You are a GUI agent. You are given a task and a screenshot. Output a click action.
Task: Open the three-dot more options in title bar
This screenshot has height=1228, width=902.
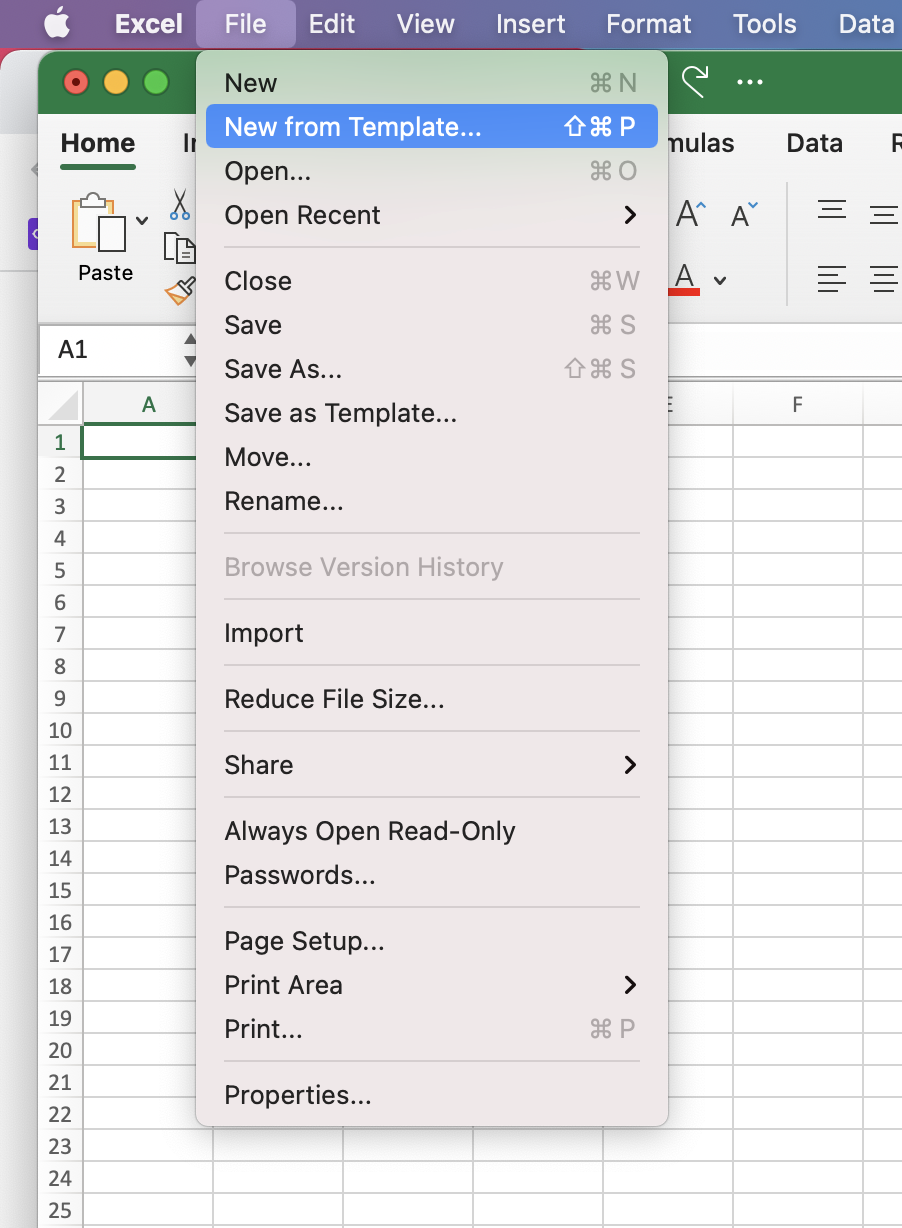[750, 82]
